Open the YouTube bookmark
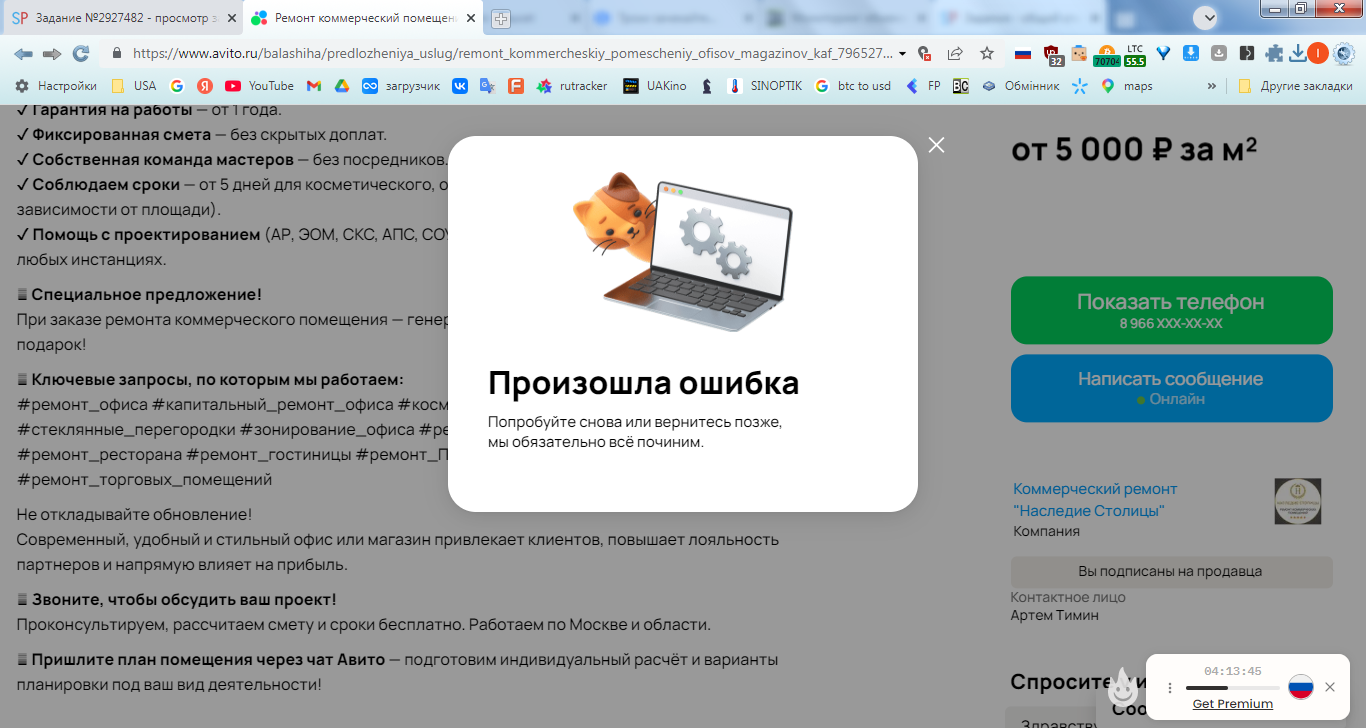Viewport: 1366px width, 728px height. (x=259, y=86)
